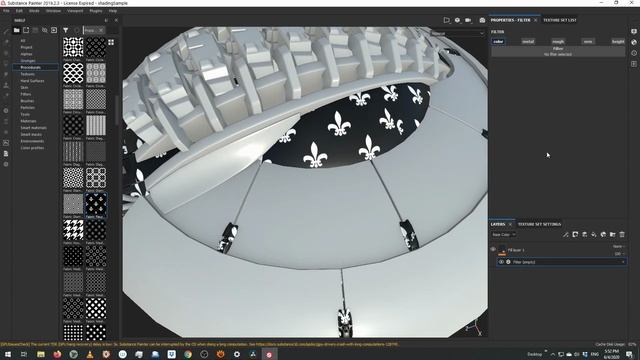Image resolution: width=640 pixels, height=360 pixels.
Task: Click the add mask icon in Layers
Action: tap(575, 234)
